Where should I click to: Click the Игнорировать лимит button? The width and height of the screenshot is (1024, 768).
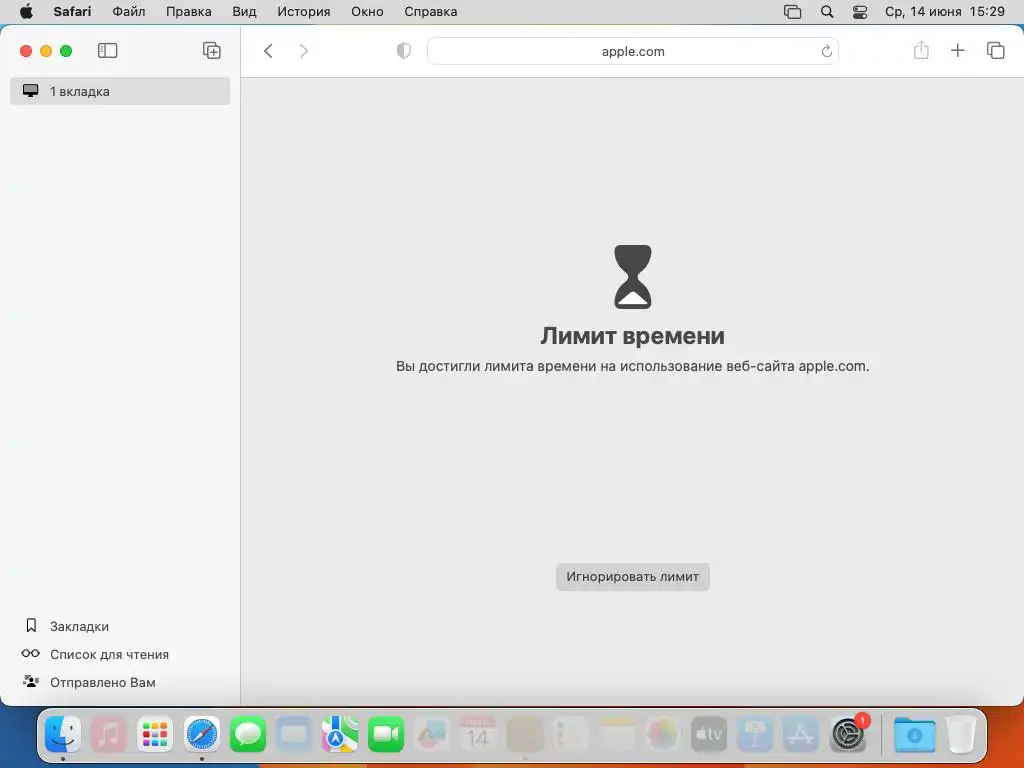click(x=633, y=577)
